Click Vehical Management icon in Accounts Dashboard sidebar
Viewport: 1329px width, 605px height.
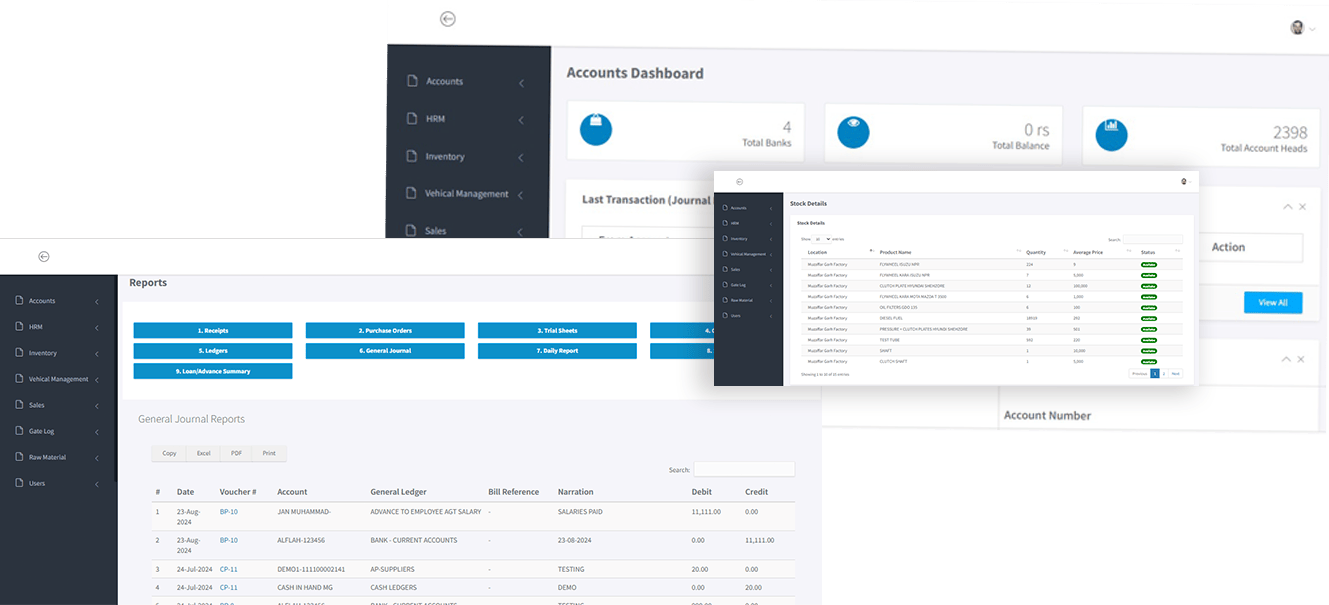tap(412, 193)
